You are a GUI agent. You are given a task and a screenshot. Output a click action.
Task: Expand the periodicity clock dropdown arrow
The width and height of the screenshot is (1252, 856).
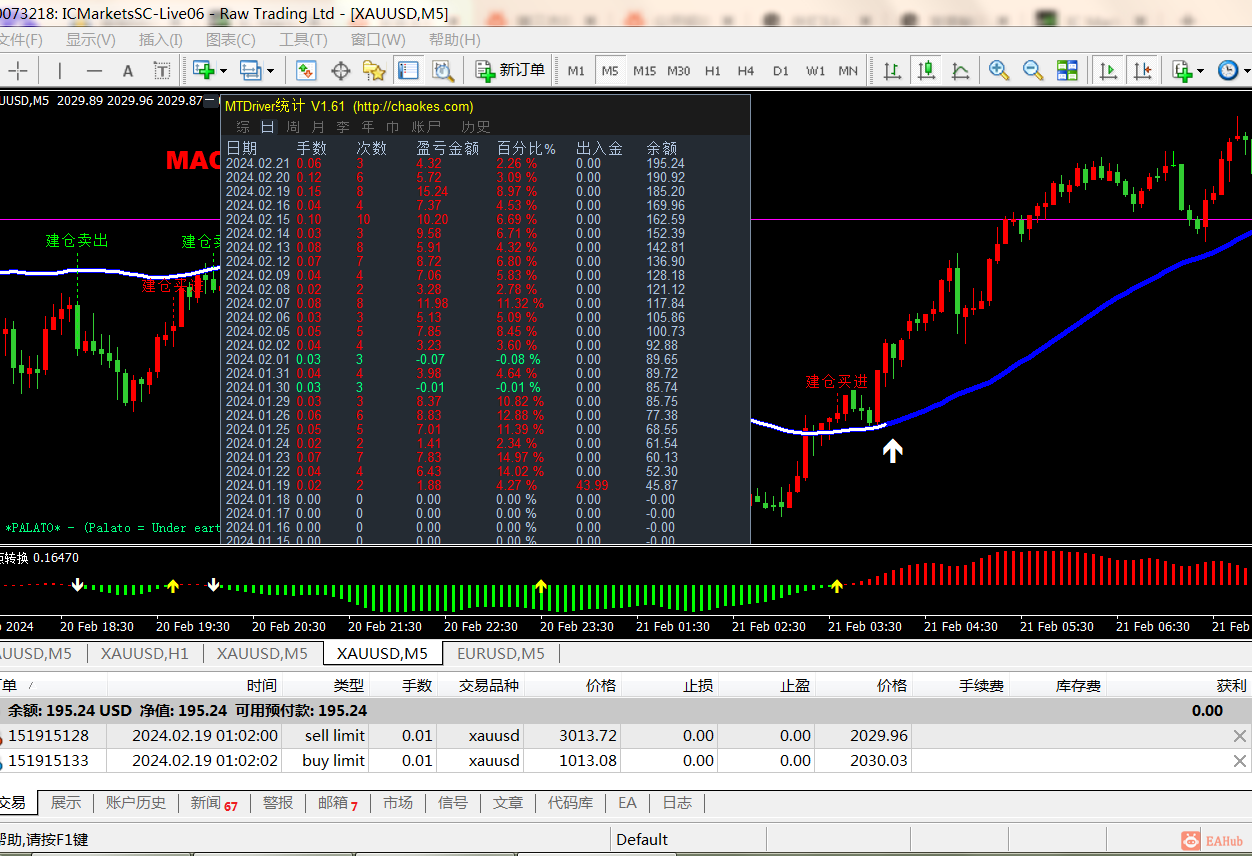pyautogui.click(x=1246, y=70)
